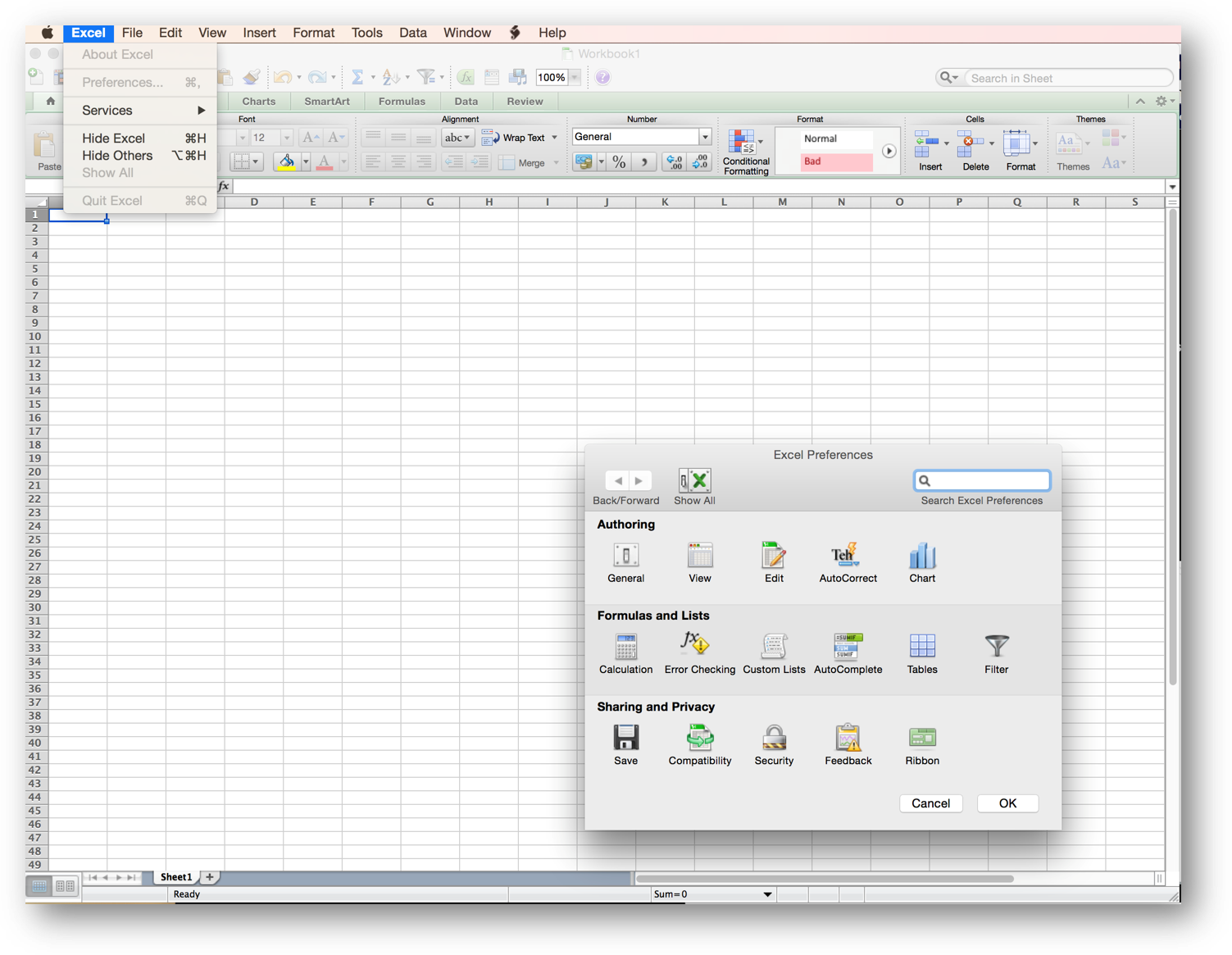Viewport: 1232px width, 955px height.
Task: Click the Cancel button in Excel Preferences
Action: pos(930,803)
